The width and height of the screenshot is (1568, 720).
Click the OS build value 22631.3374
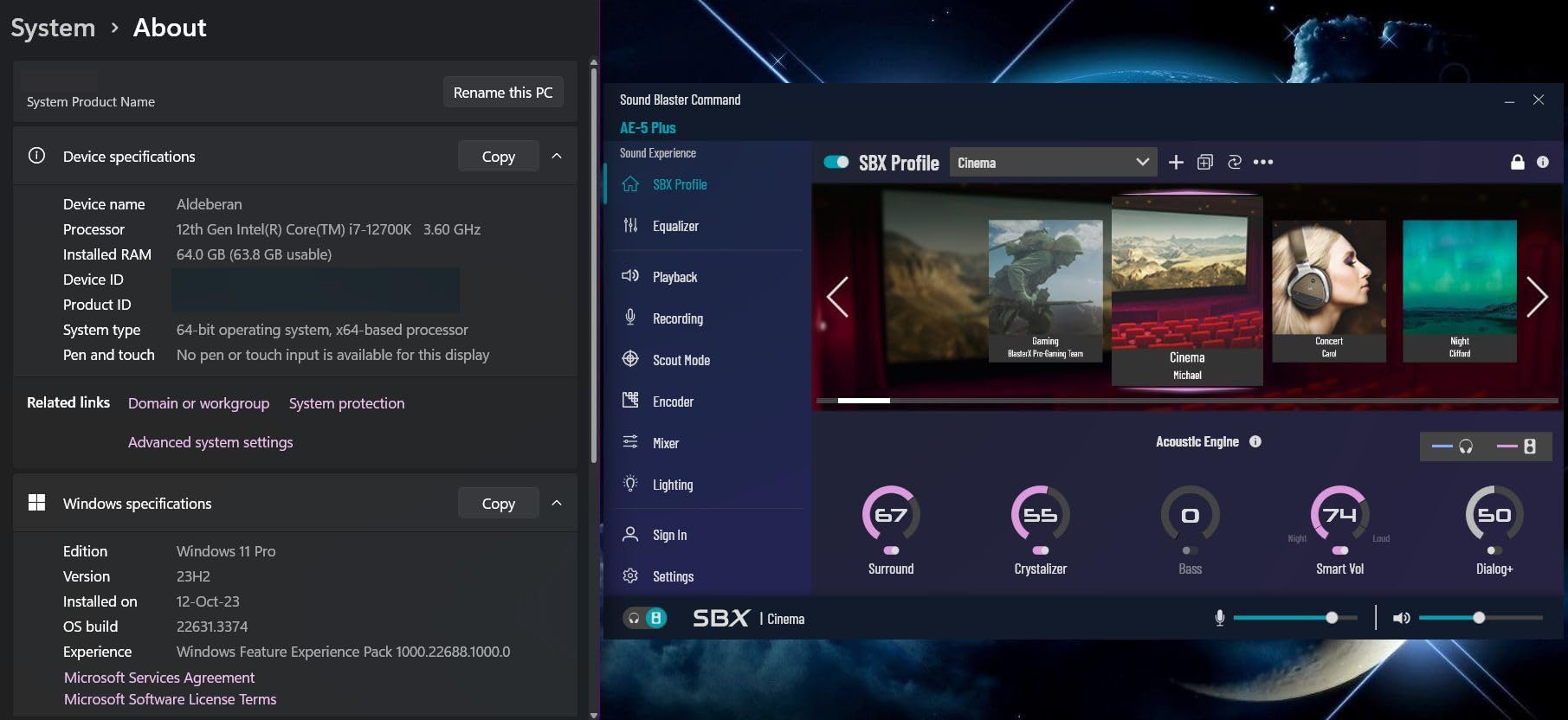(212, 627)
